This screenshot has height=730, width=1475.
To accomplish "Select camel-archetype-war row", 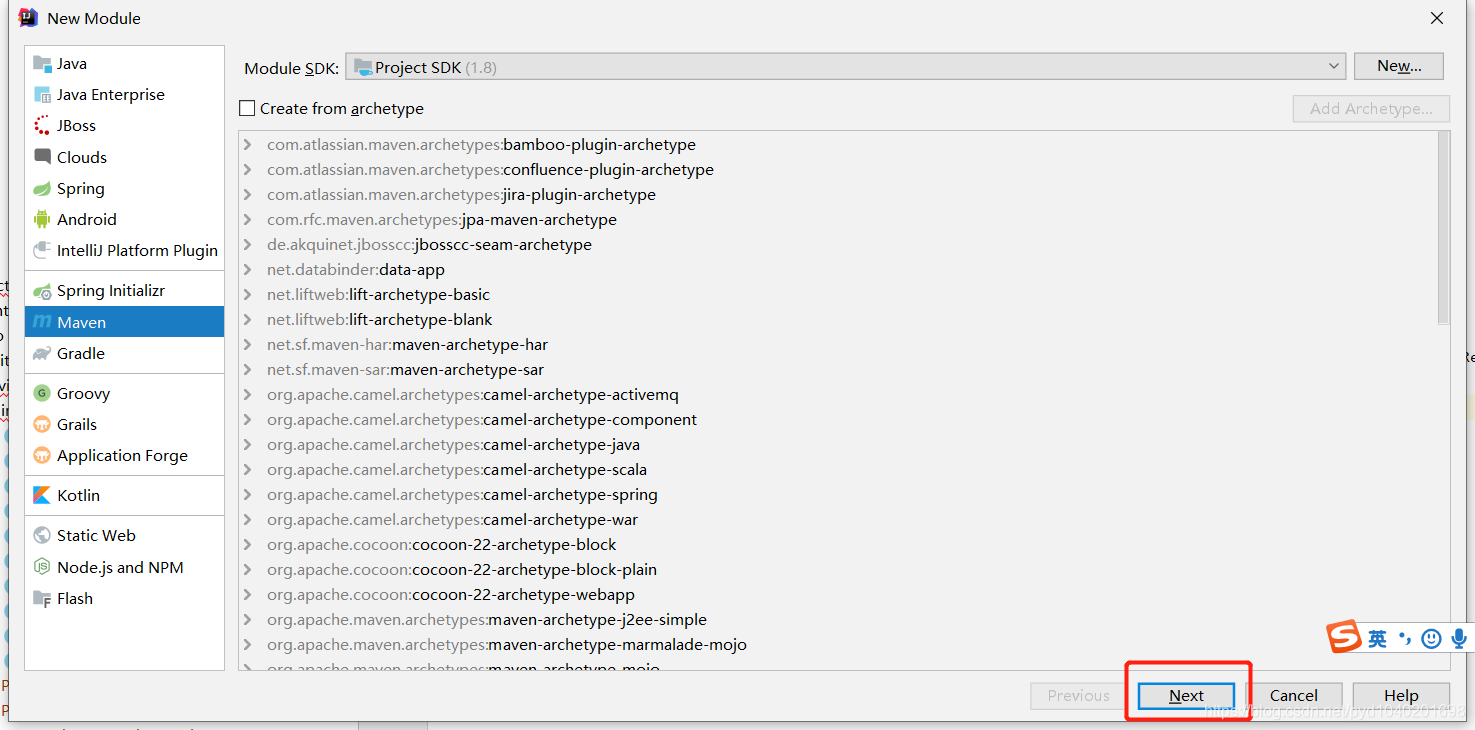I will [x=838, y=520].
